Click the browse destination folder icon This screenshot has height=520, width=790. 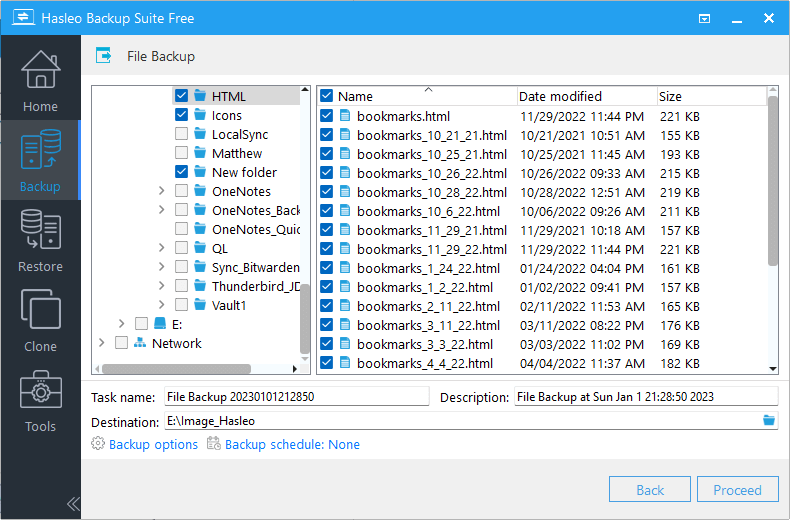[x=768, y=421]
